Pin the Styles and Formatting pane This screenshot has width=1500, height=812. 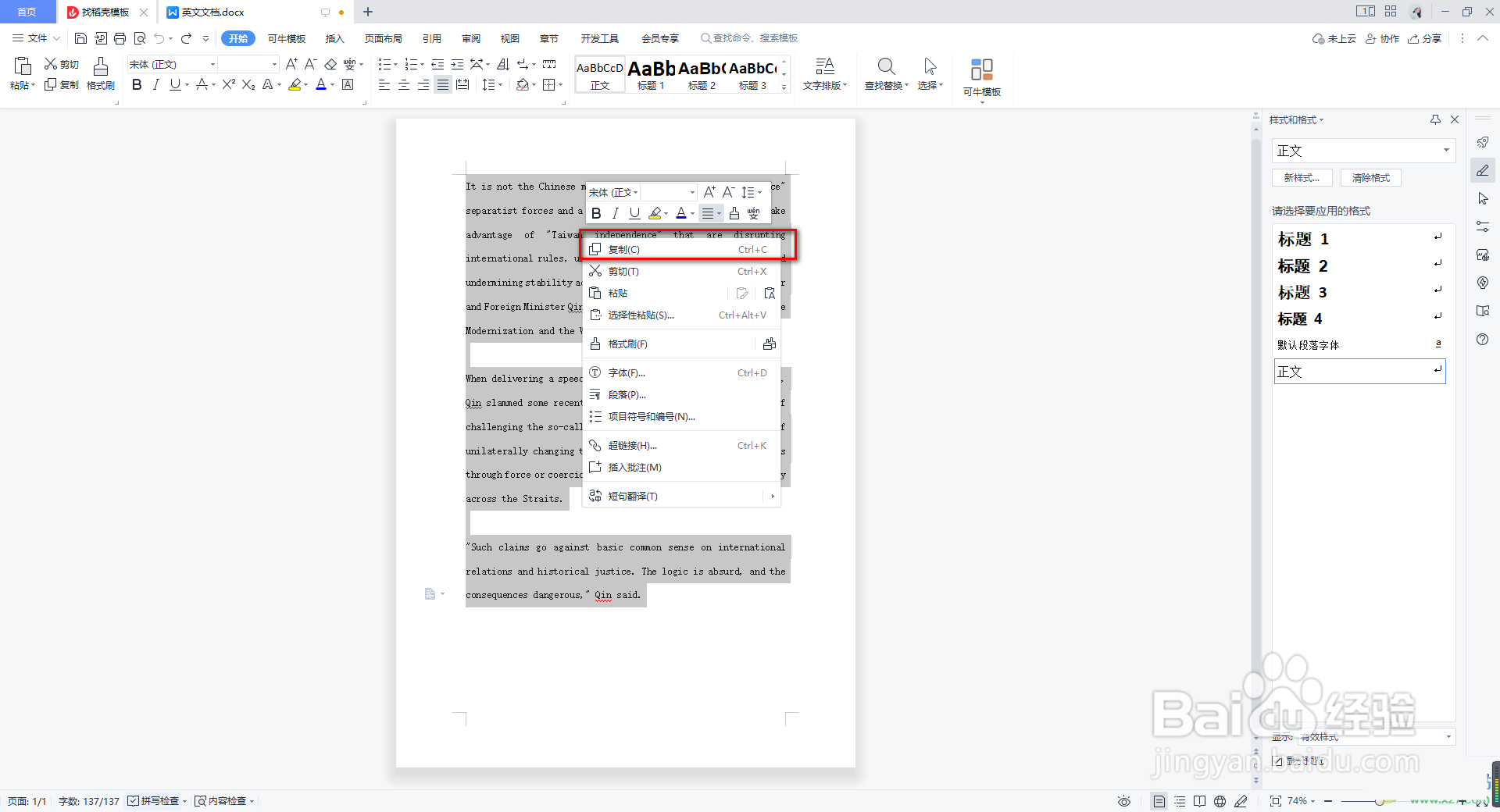(x=1435, y=119)
